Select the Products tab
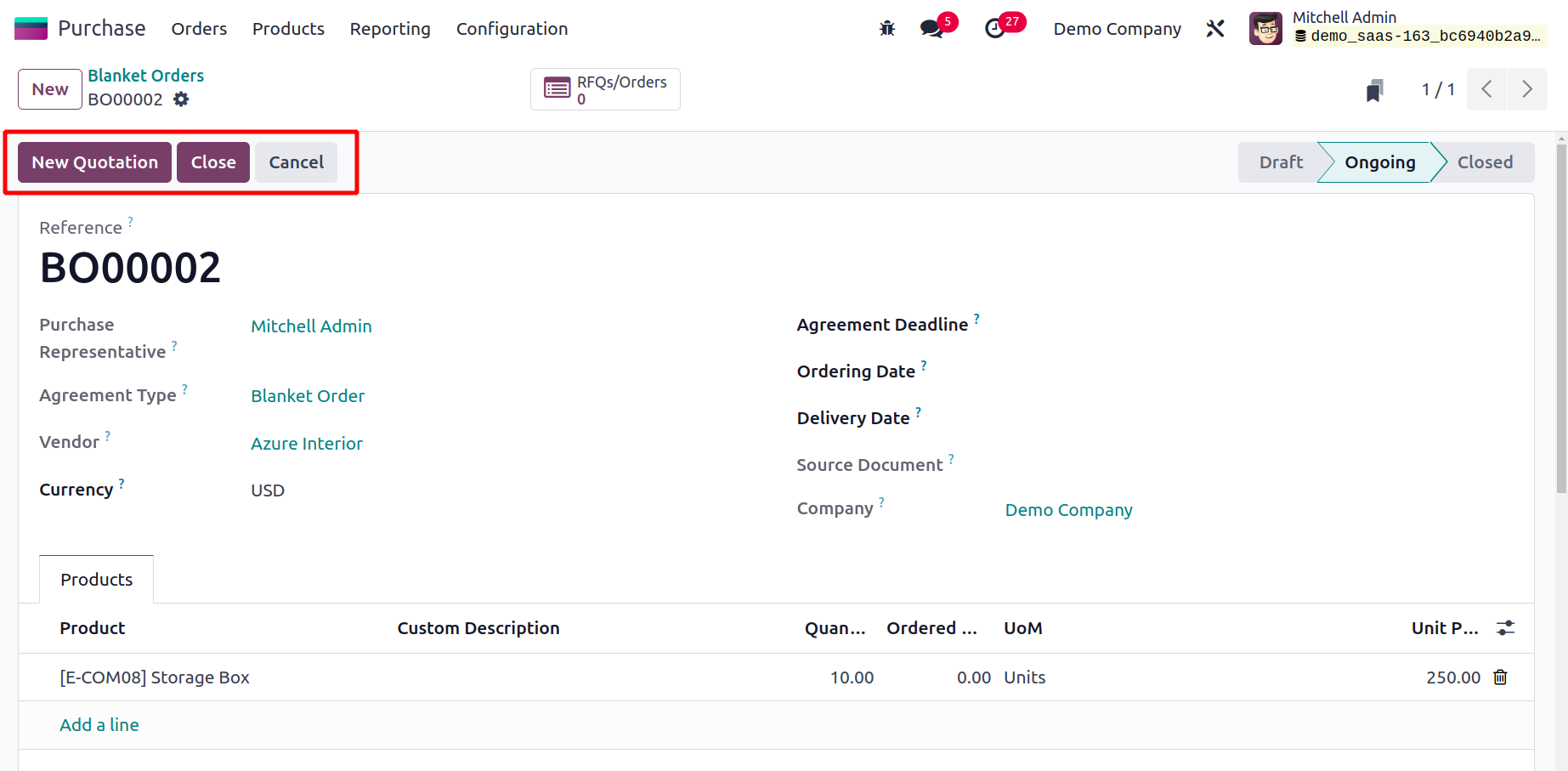Screen dimensions: 1568x771 tap(96, 580)
